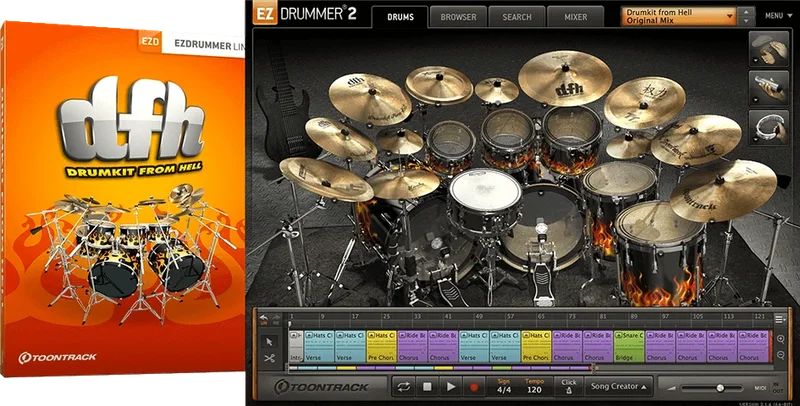Select the grey Intro song block

(296, 346)
